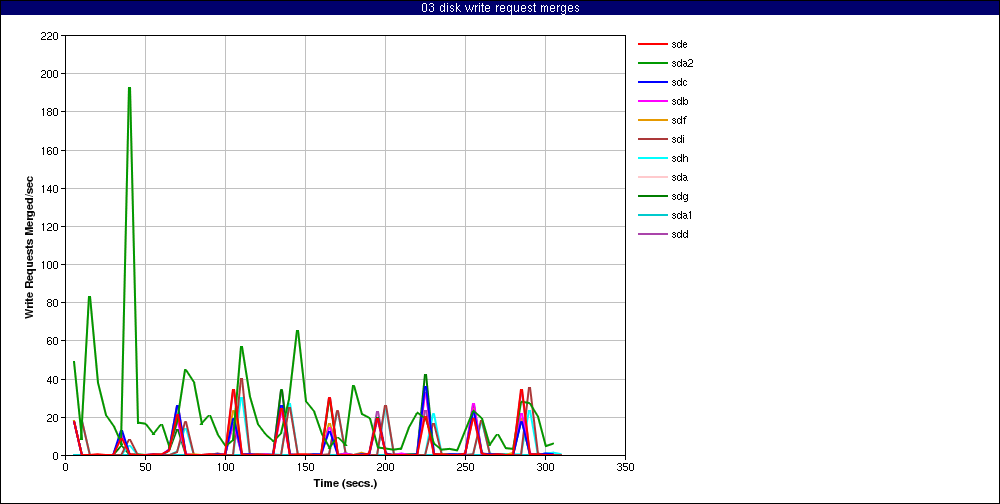Click the 250 tick on the time axis

coord(465,466)
